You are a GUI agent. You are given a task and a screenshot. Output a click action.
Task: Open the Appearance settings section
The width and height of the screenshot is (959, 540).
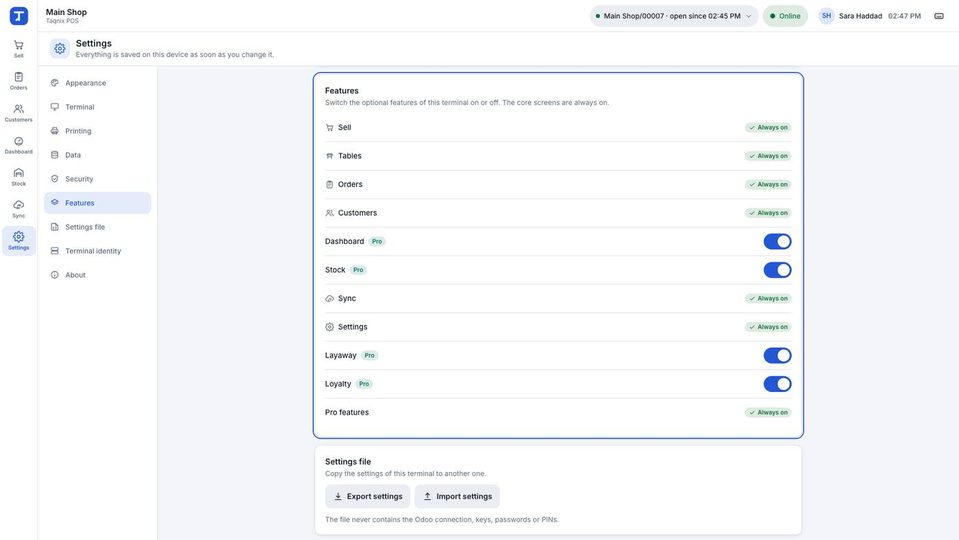pos(97,83)
